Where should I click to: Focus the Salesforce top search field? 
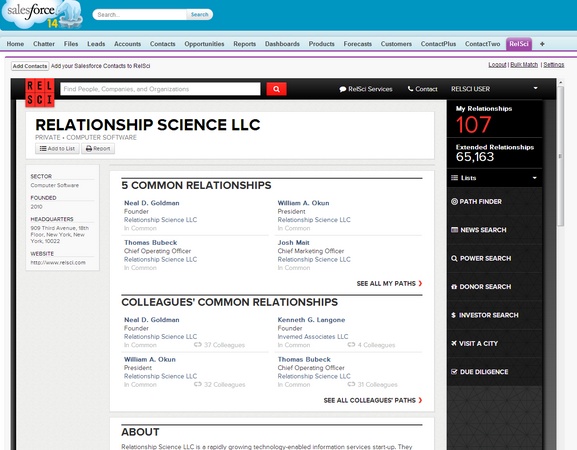pos(140,15)
